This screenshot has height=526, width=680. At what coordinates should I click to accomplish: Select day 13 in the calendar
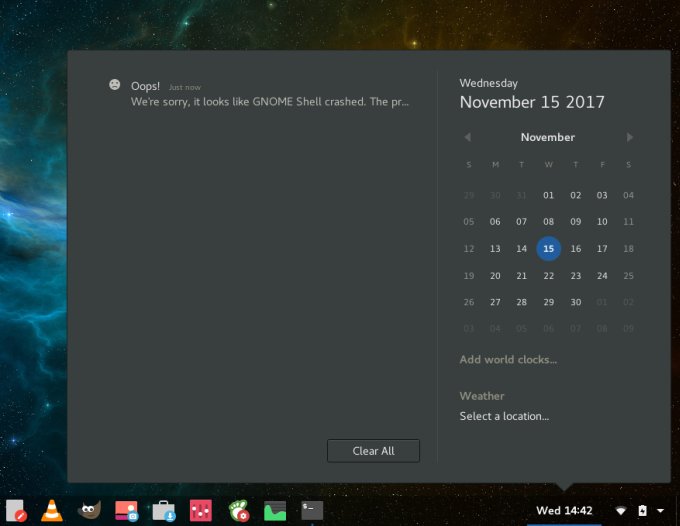pos(495,248)
